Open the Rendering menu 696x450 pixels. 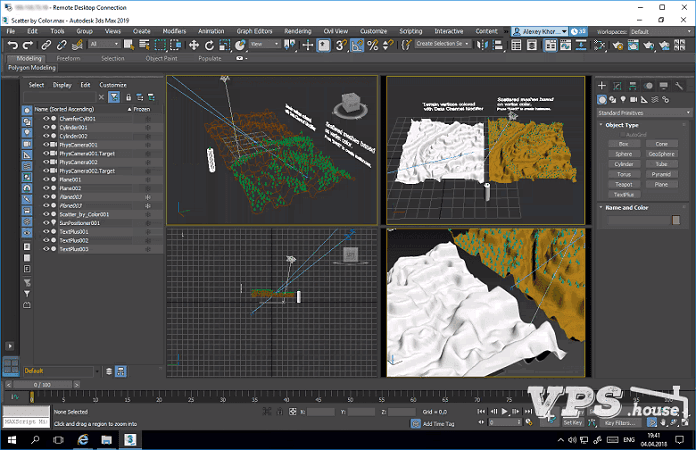[297, 31]
